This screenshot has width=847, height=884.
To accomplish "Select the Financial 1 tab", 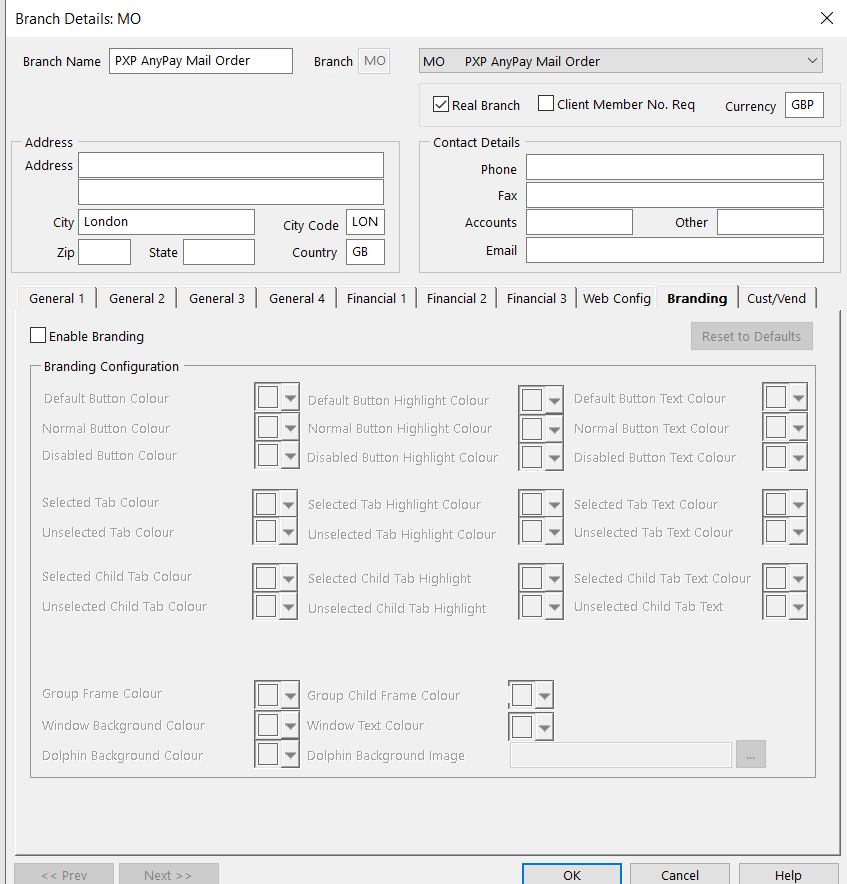I will click(x=376, y=298).
